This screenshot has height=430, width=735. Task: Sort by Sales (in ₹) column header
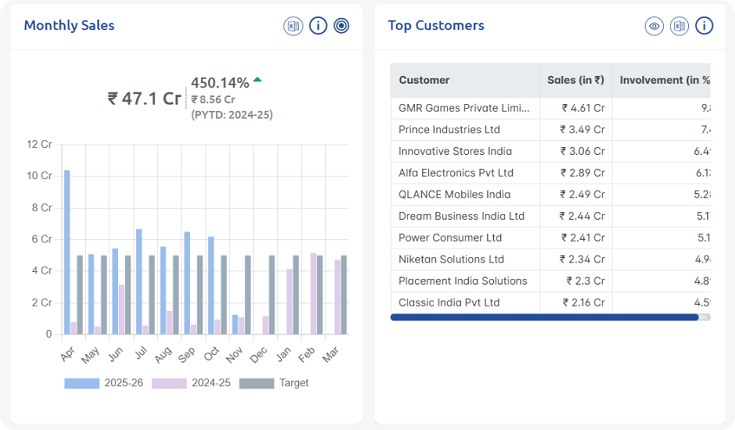575,80
